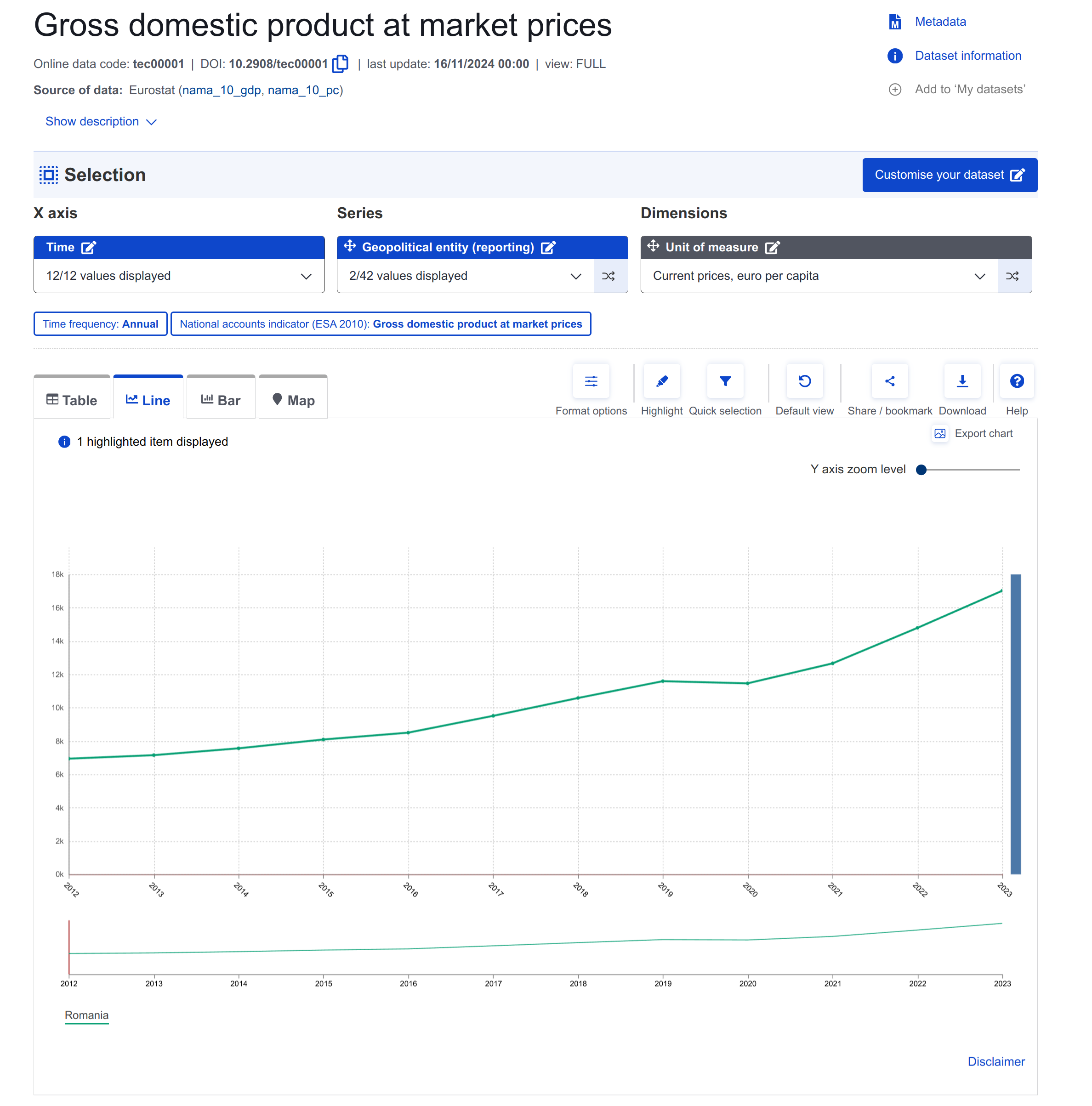Switch to the Table tab
1092x1106 pixels.
(x=72, y=400)
